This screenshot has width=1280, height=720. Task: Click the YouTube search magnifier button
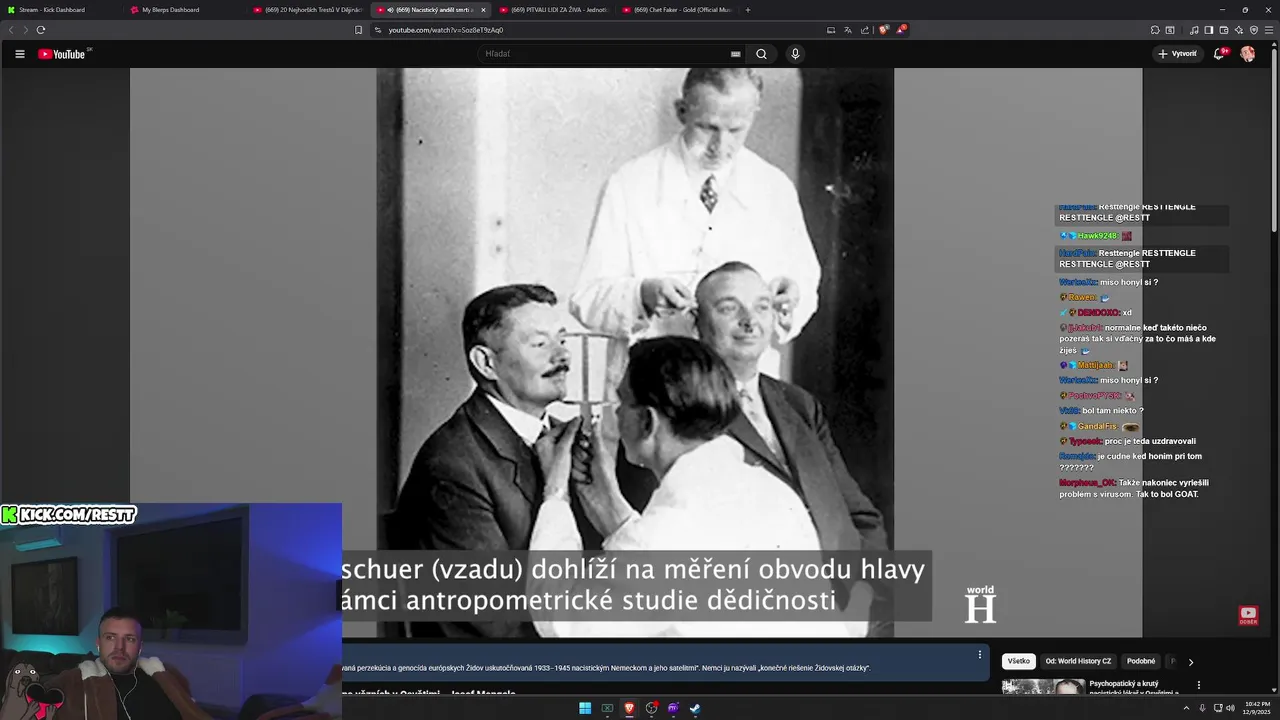761,54
